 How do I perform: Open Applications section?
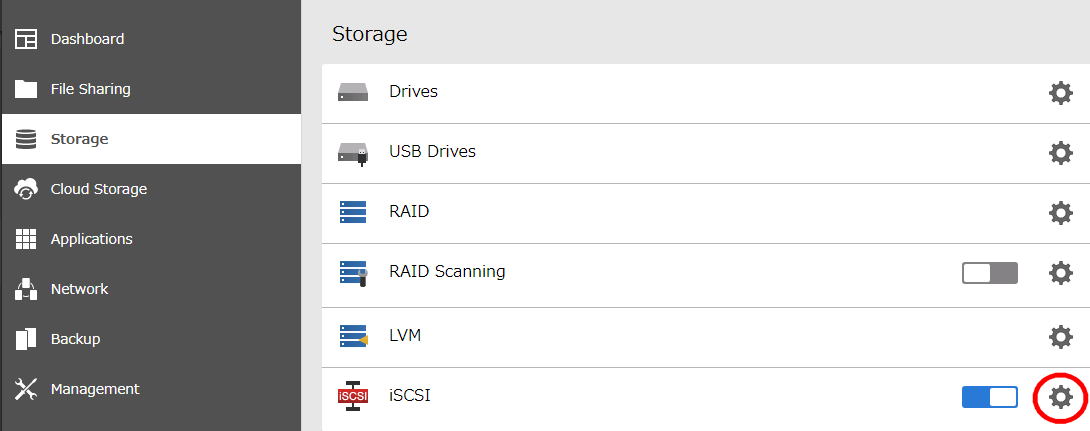click(x=91, y=239)
